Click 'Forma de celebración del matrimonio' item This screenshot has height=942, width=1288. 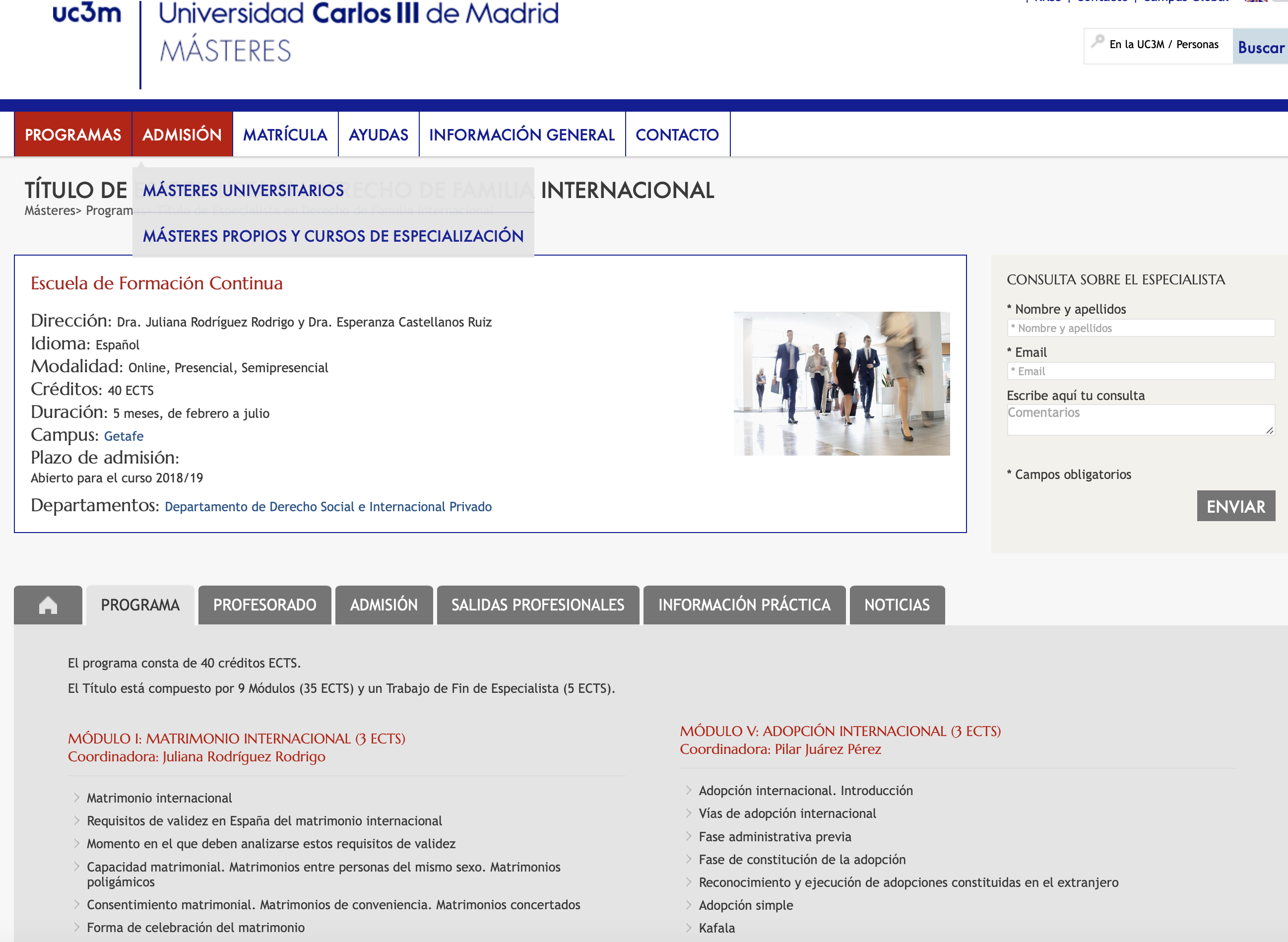click(195, 928)
